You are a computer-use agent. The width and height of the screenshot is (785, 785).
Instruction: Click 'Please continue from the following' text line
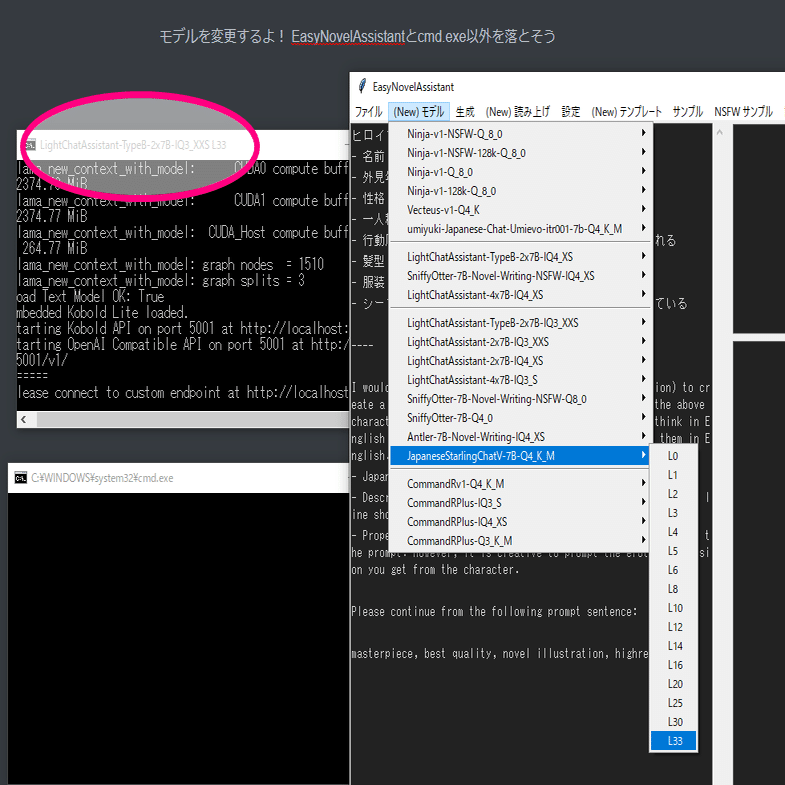pos(494,611)
